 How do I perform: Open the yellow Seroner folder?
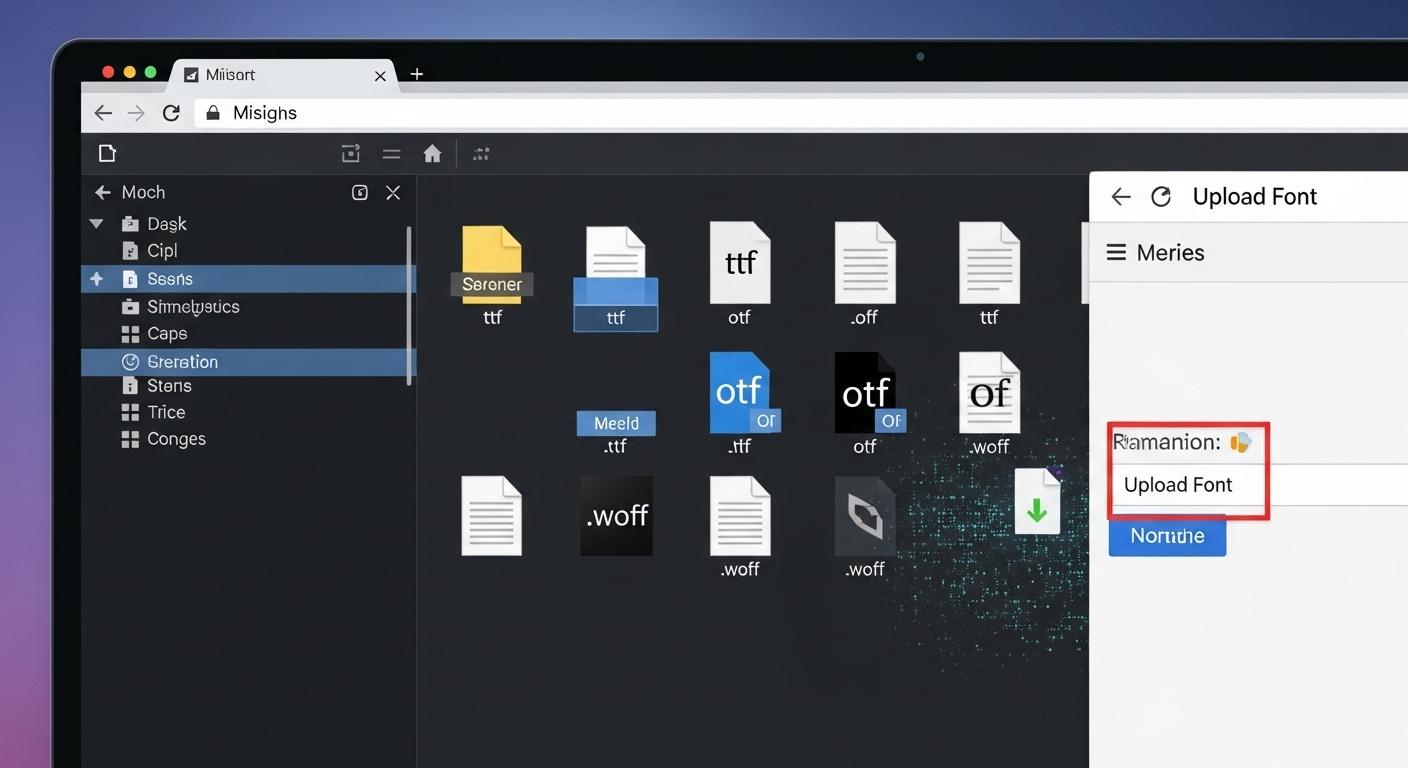tap(491, 265)
